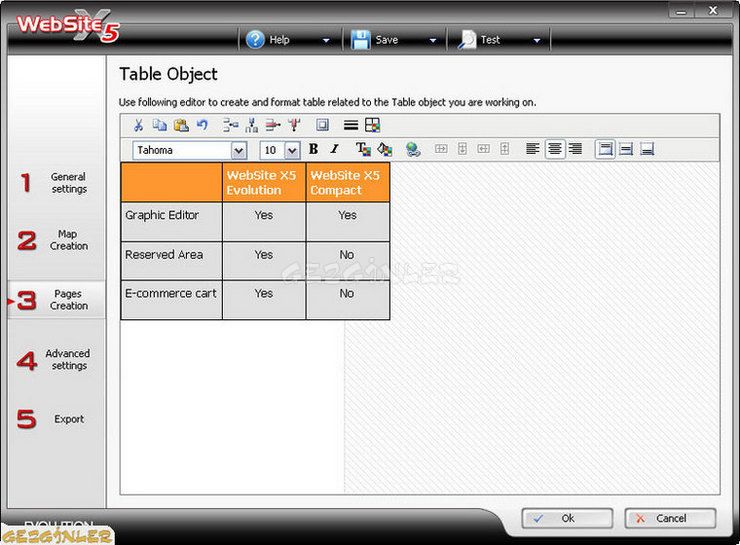This screenshot has height=545, width=740.
Task: Click the font size value field
Action: pos(272,151)
